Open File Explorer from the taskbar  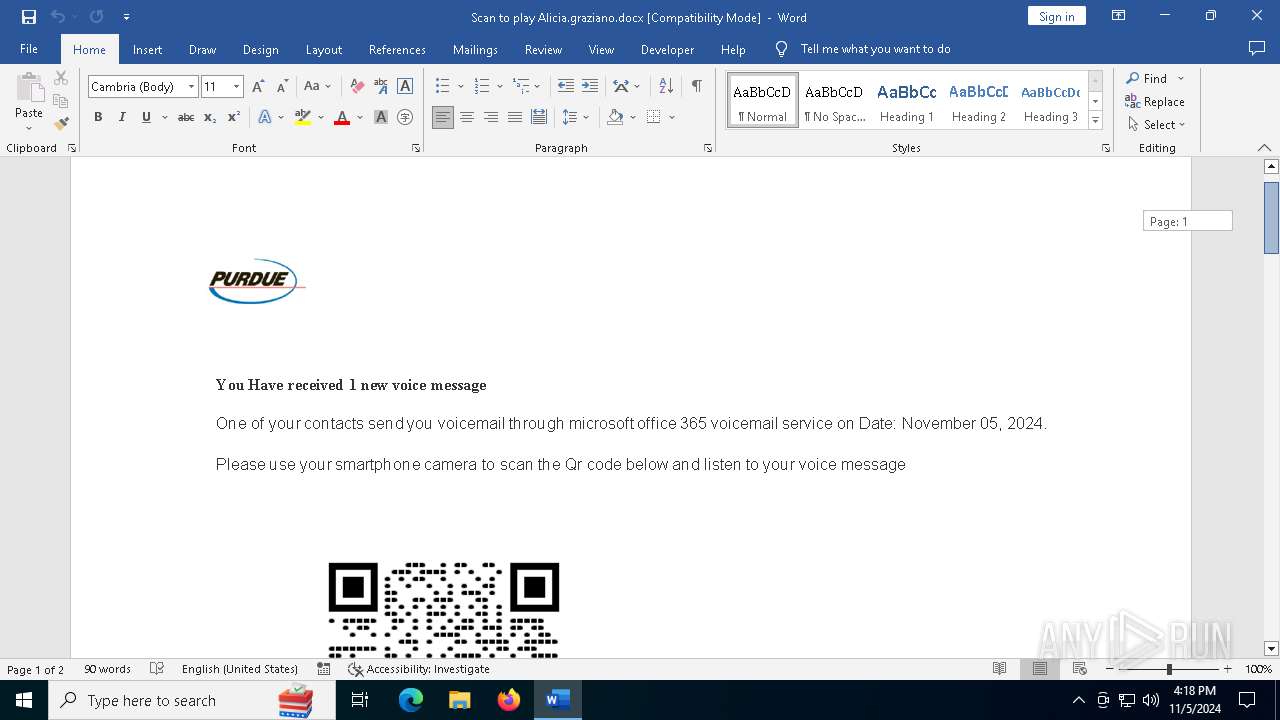click(x=460, y=700)
